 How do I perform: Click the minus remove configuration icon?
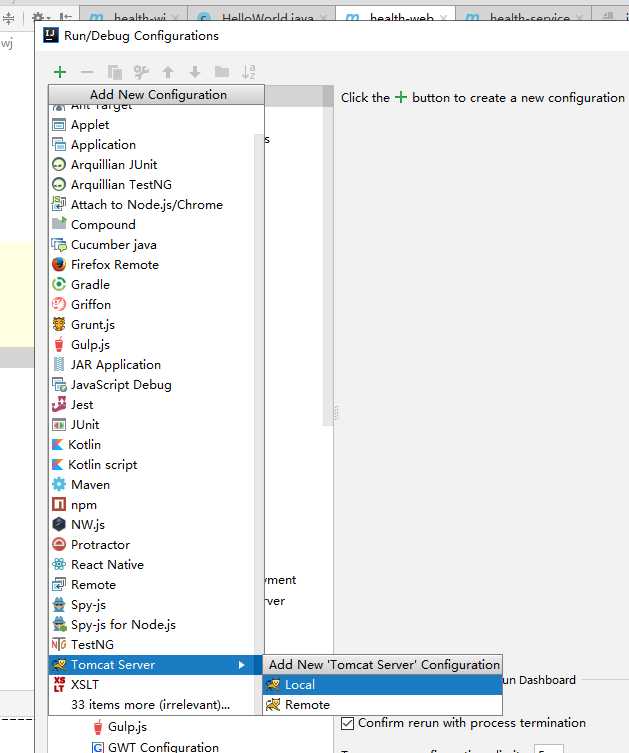pos(87,72)
